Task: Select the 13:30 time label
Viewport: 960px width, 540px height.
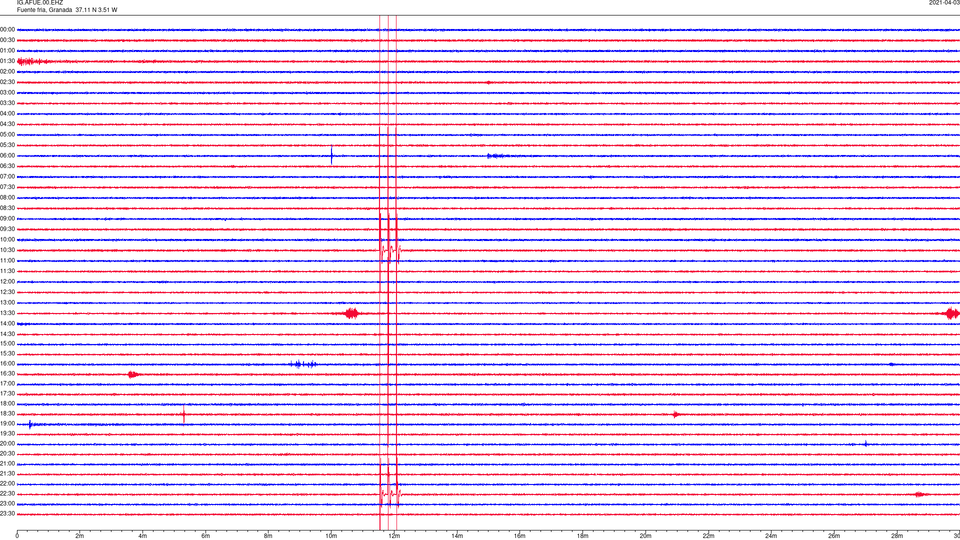Action: 7,313
